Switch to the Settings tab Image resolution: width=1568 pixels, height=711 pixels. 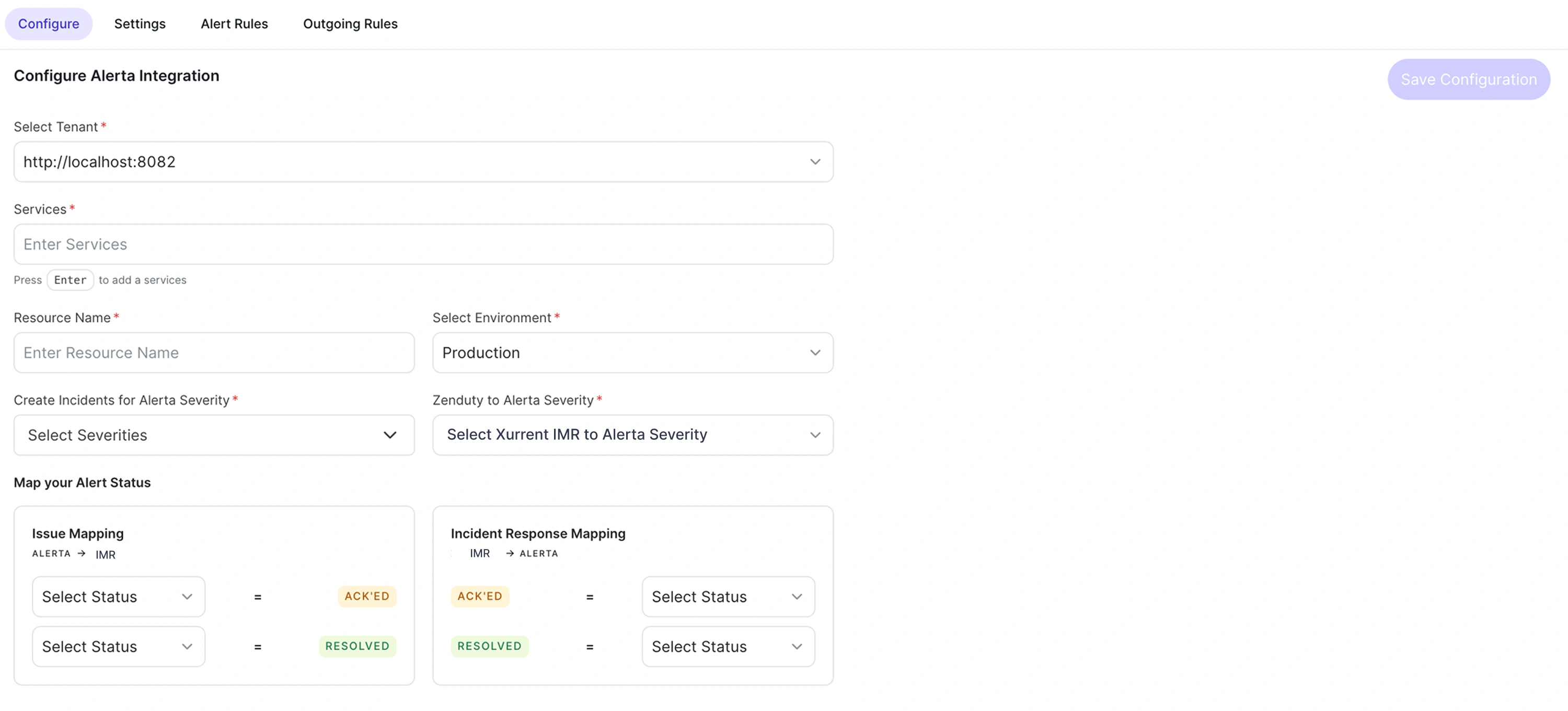(140, 24)
